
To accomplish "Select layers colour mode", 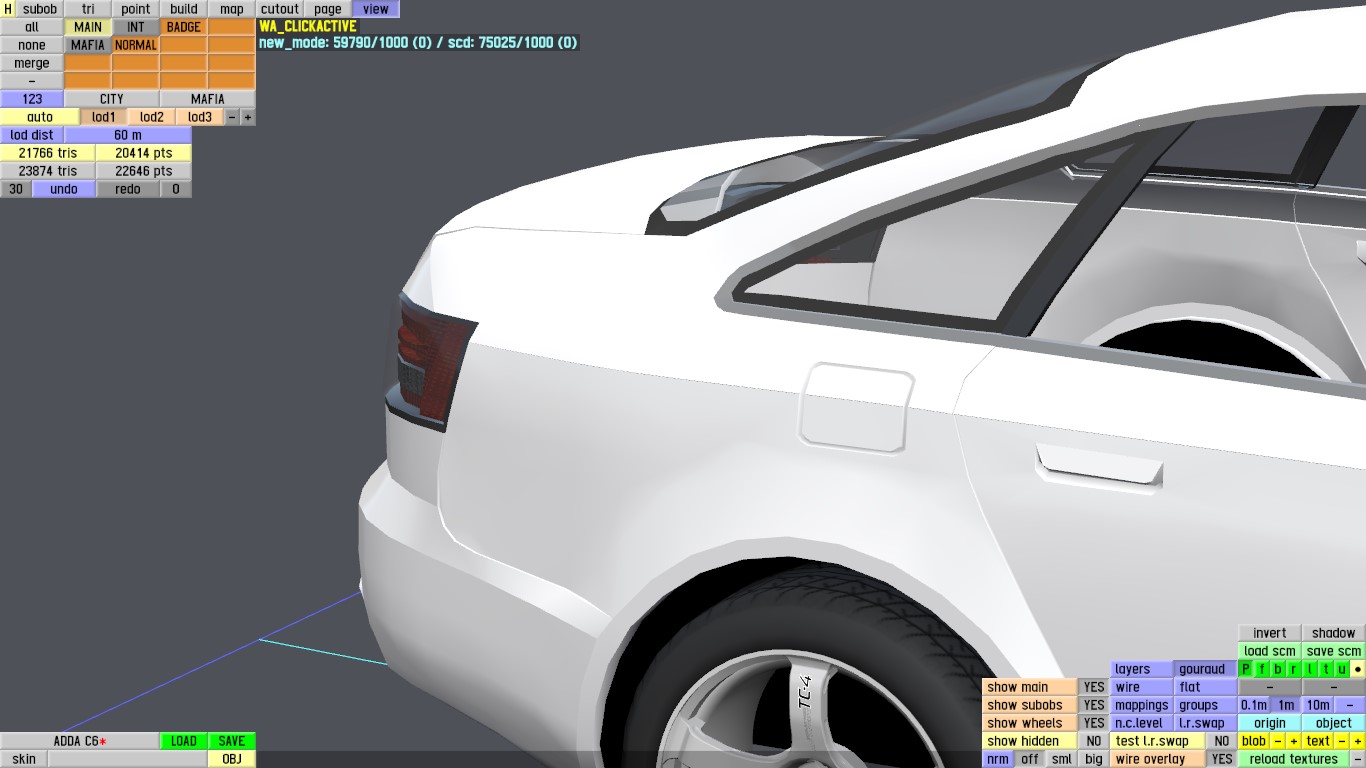I will tap(1142, 669).
